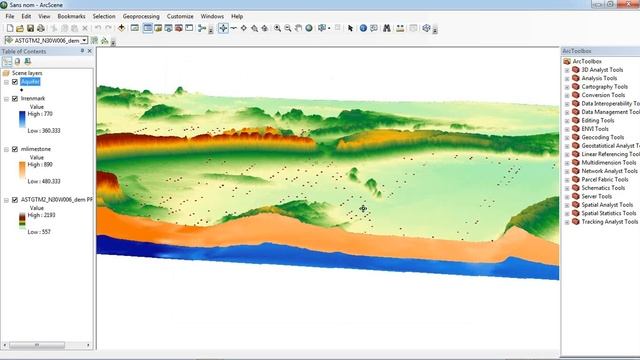640x360 pixels.
Task: Turn off ASTGTM2_N30W006_dem layer checkbox
Action: point(15,200)
